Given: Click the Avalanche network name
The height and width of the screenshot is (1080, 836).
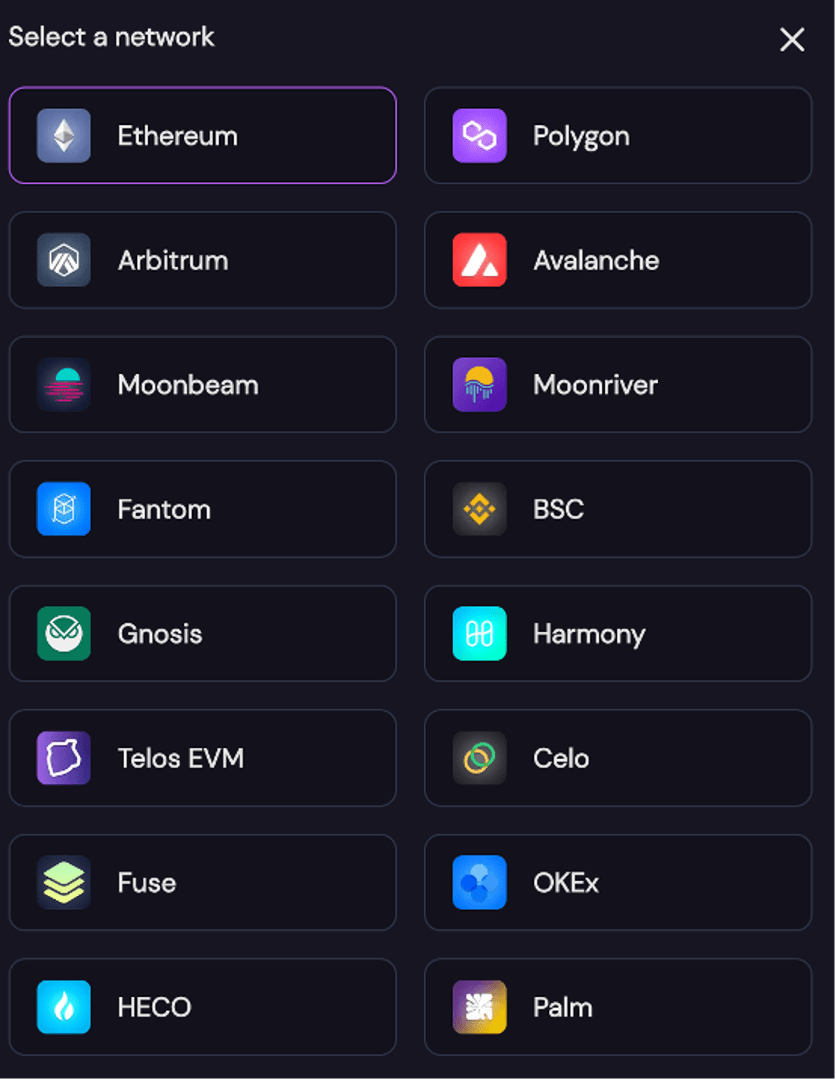Looking at the screenshot, I should (596, 260).
